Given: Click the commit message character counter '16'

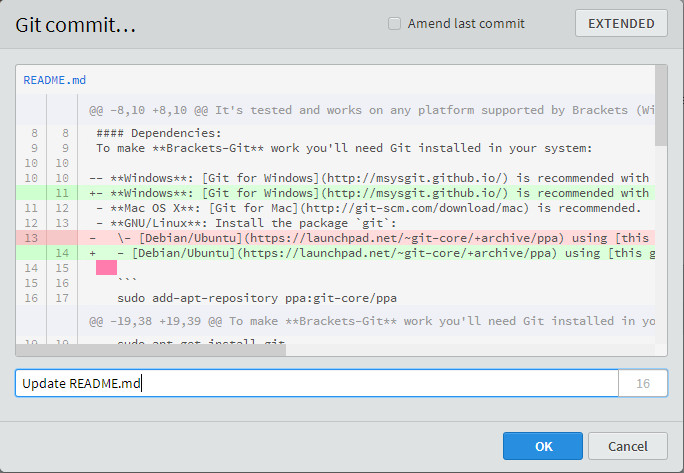Looking at the screenshot, I should point(643,383).
